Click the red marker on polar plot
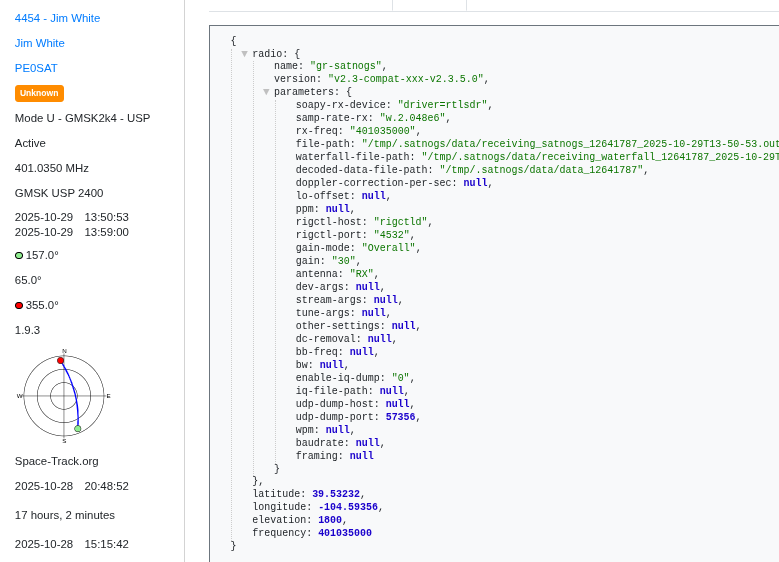This screenshot has width=779, height=562. pos(60,360)
